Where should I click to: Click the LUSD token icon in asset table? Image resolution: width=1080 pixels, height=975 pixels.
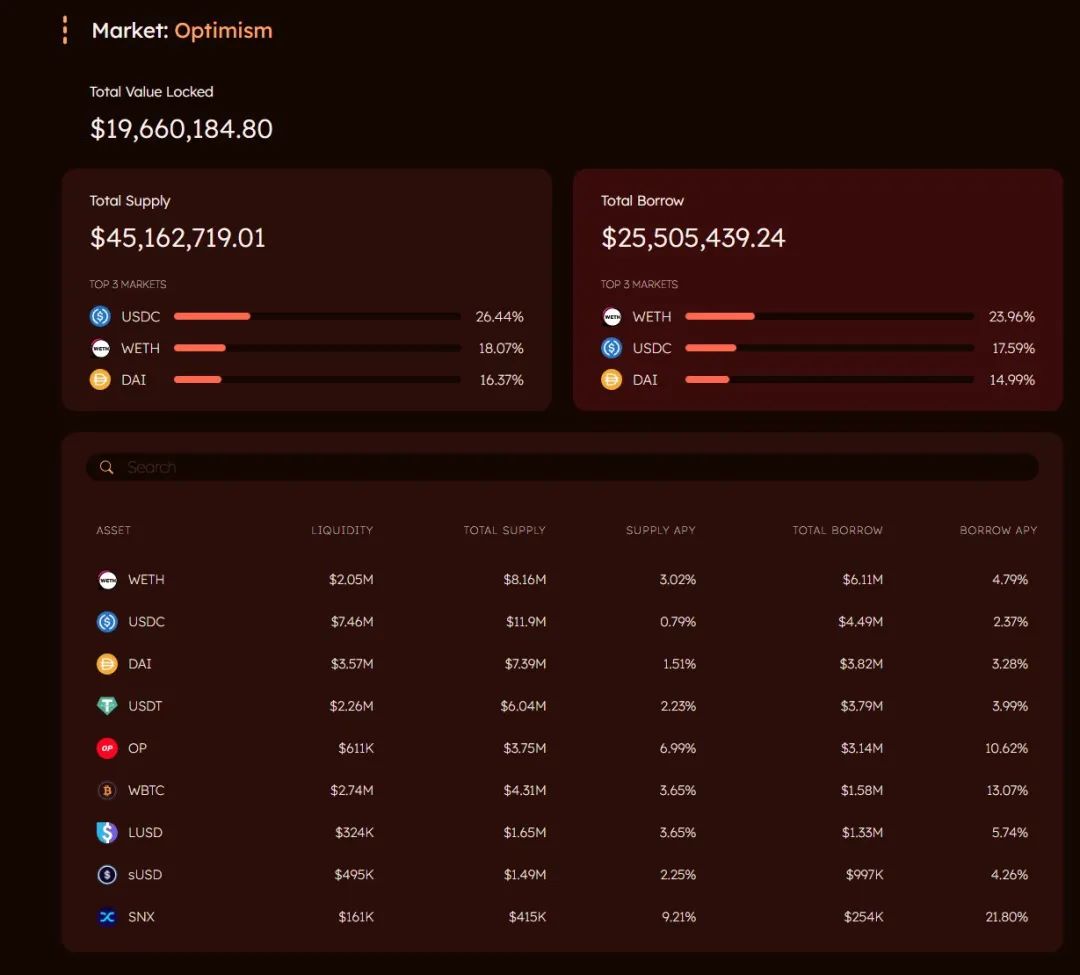coord(107,833)
